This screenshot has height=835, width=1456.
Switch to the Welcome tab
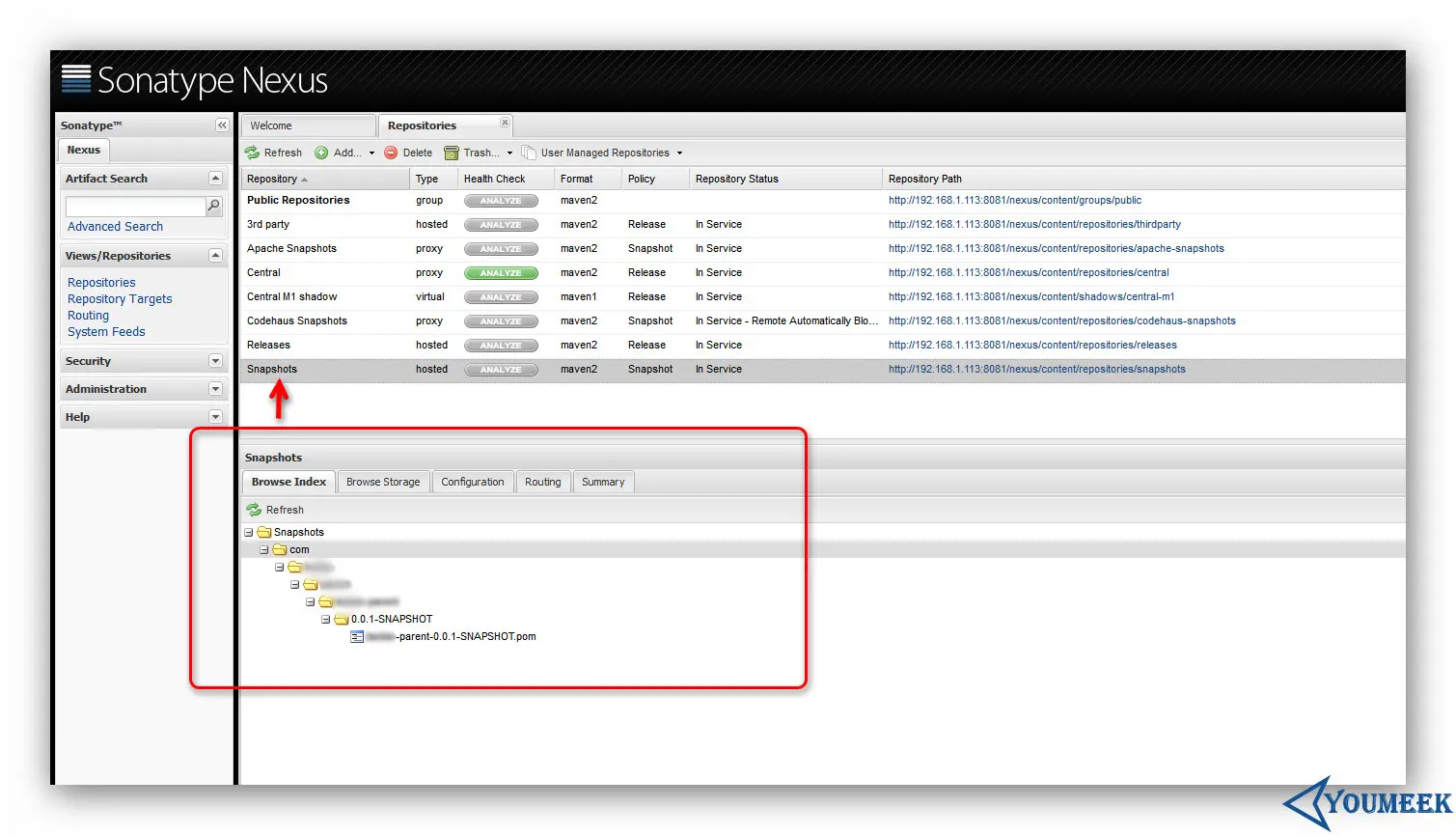coord(308,125)
